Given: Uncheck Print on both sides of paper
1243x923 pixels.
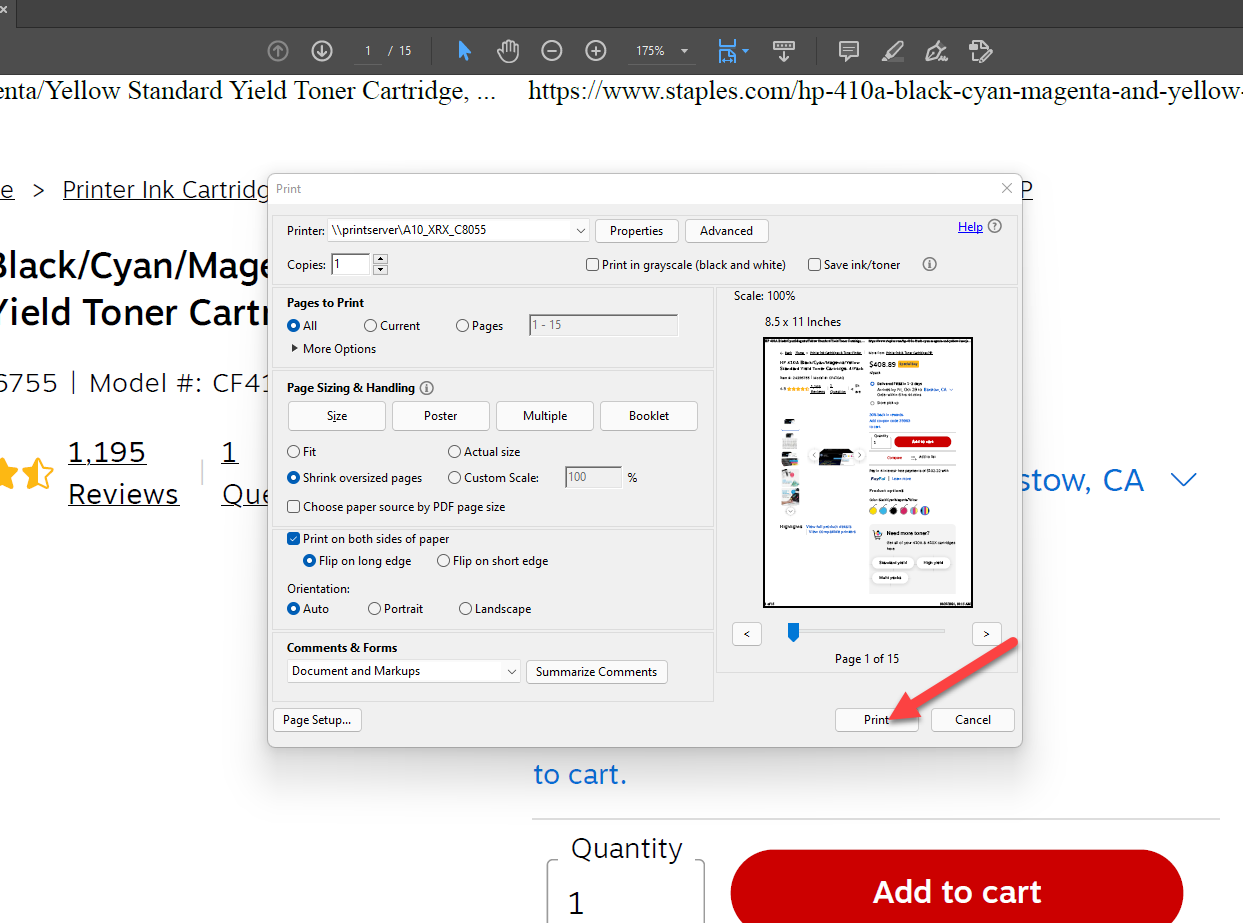Looking at the screenshot, I should 294,539.
